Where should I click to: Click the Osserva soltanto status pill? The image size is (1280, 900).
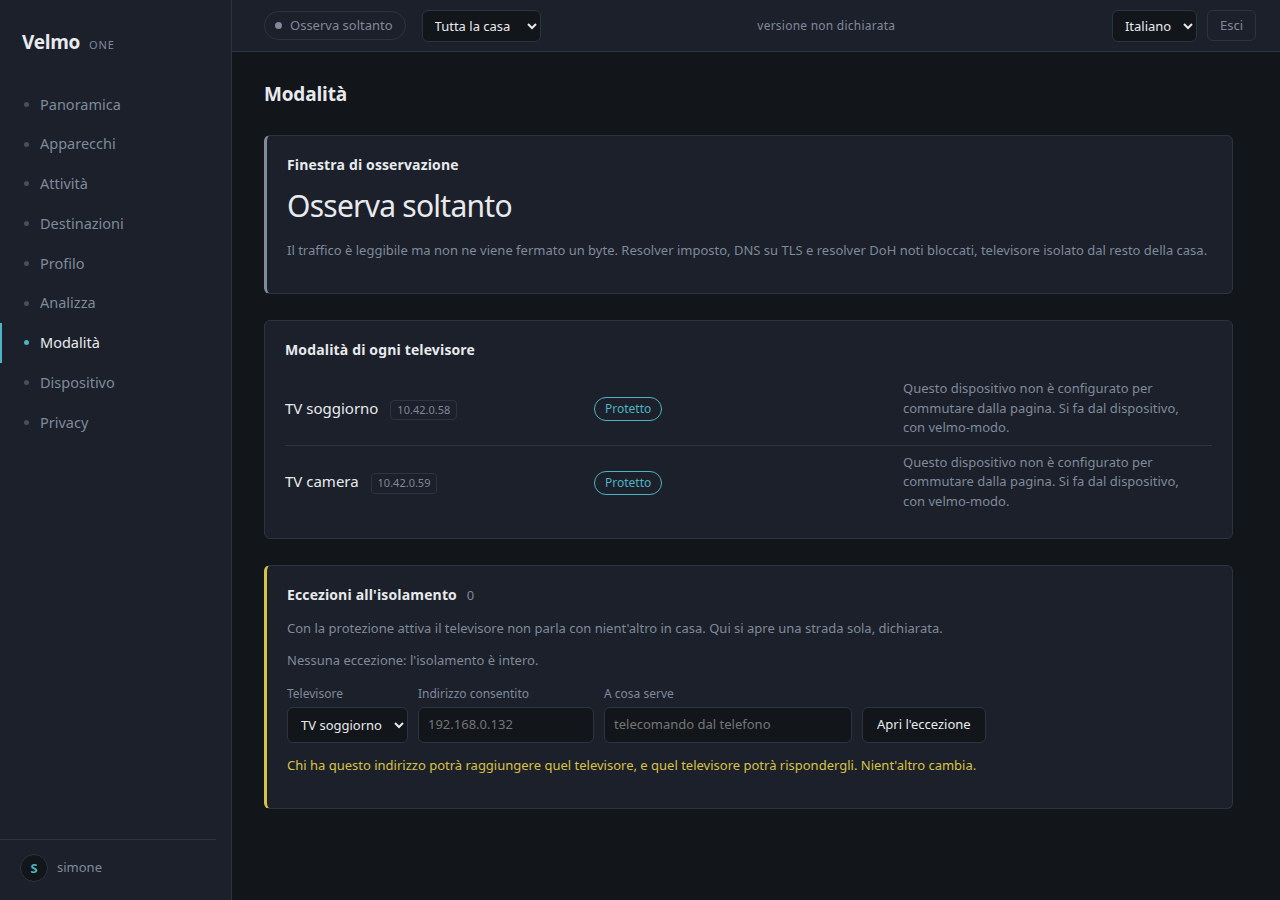(335, 26)
